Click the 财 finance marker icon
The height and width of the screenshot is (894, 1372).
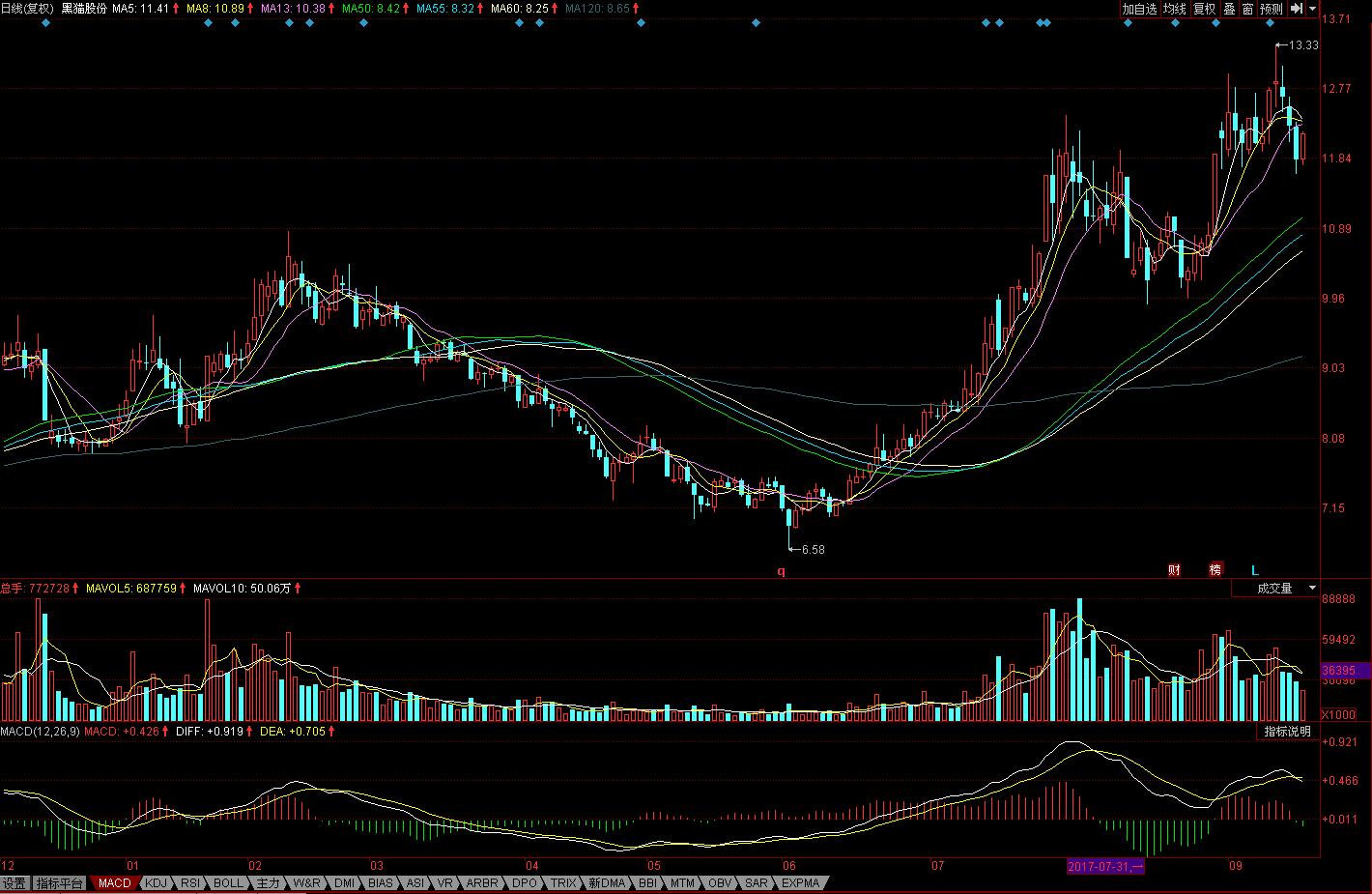(x=1174, y=570)
